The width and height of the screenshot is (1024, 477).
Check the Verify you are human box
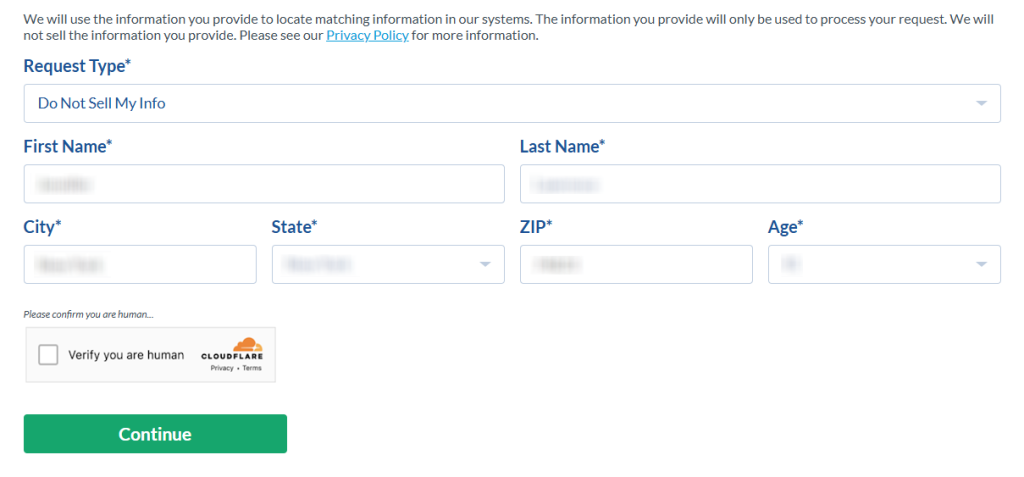[x=48, y=355]
